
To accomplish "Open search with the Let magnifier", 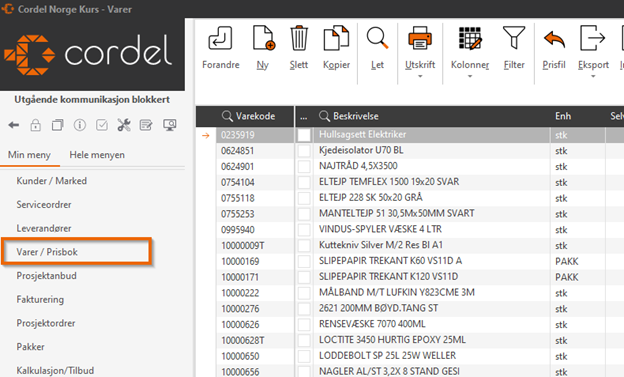I will coord(377,39).
